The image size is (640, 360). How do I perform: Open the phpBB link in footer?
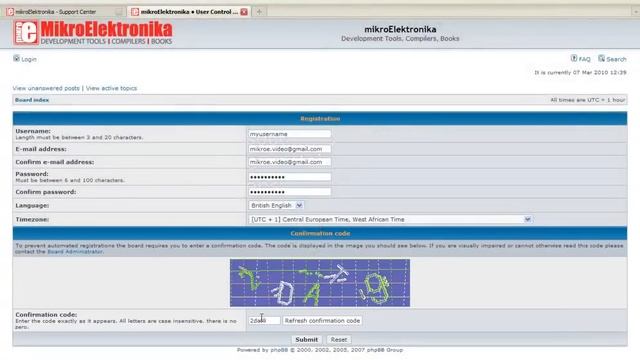pos(279,350)
